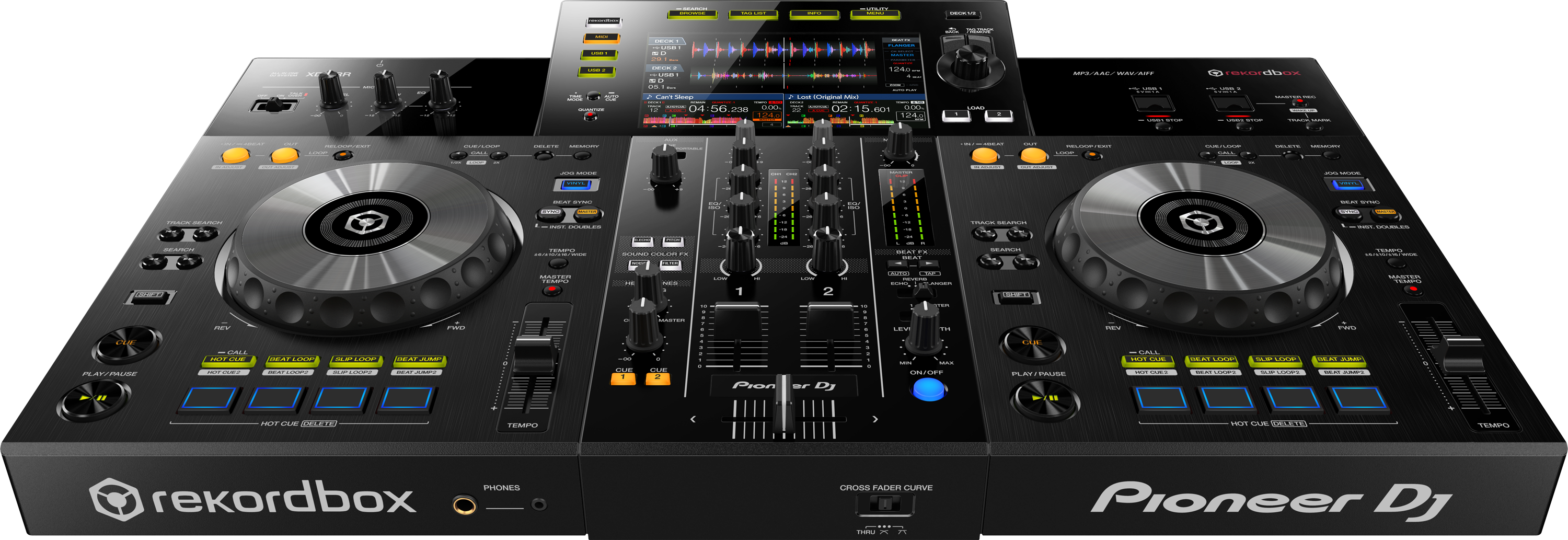Select BEAT LOOP pad mode on left deck
This screenshot has height=540, width=1568.
[x=292, y=361]
